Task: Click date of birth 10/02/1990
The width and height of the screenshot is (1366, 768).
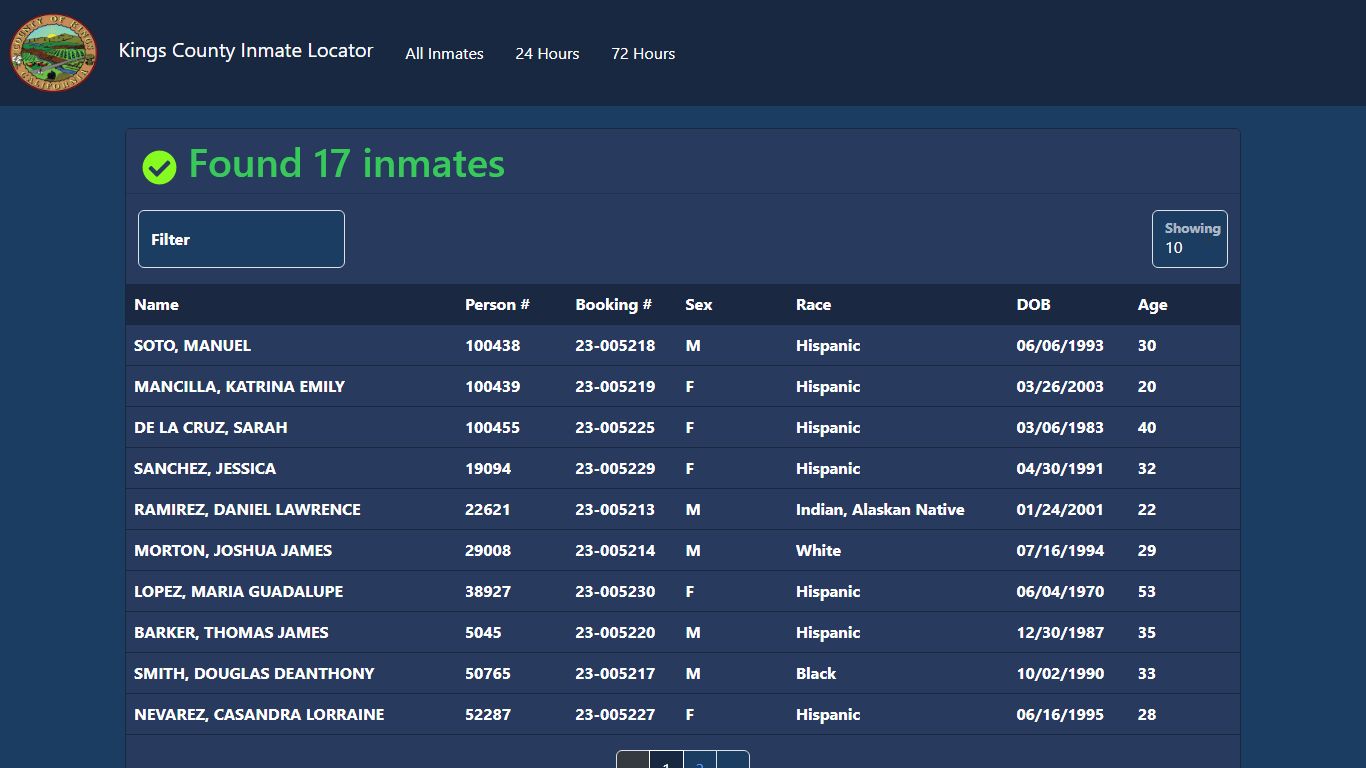Action: pyautogui.click(x=1060, y=674)
